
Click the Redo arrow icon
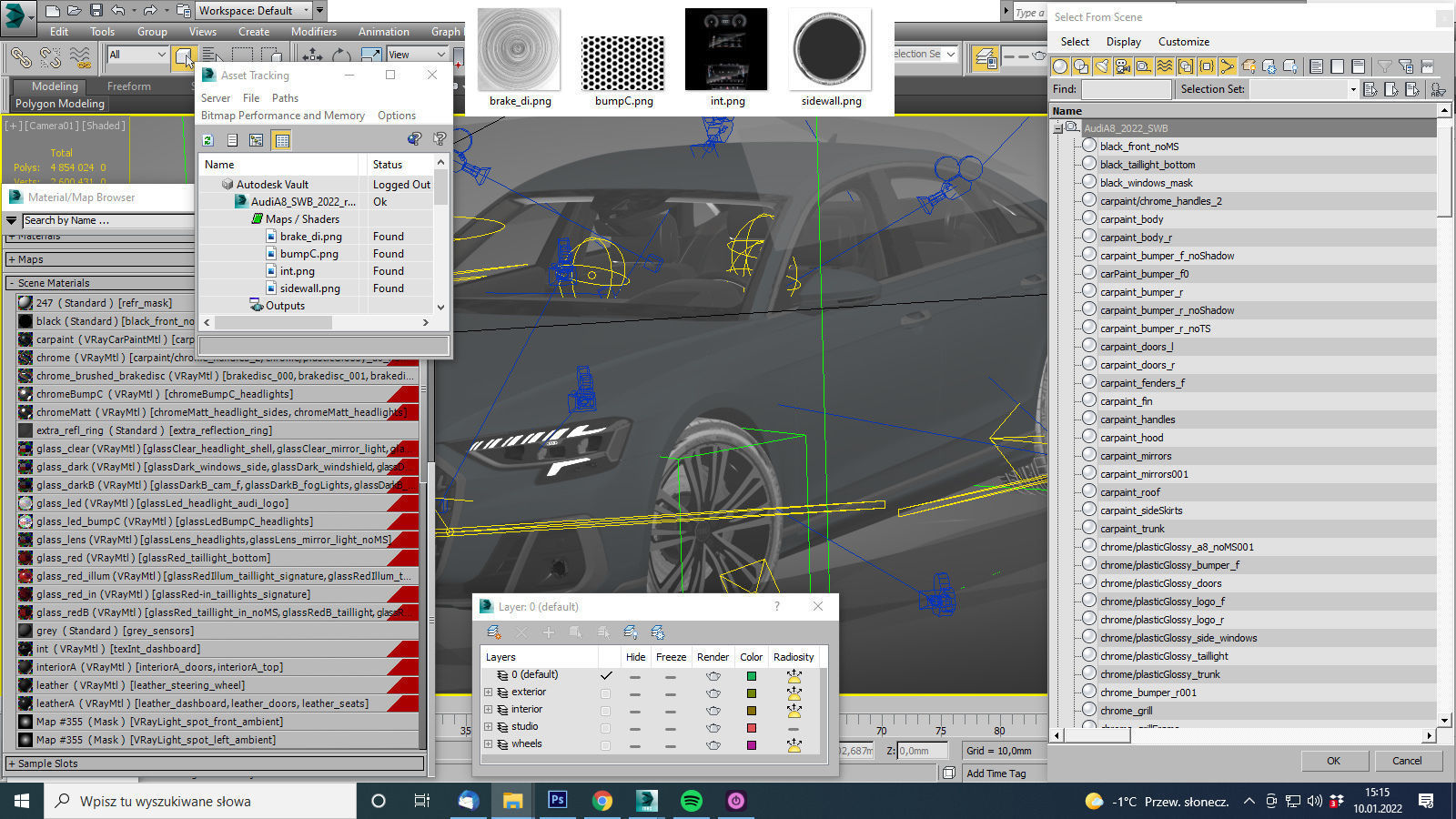click(x=150, y=11)
